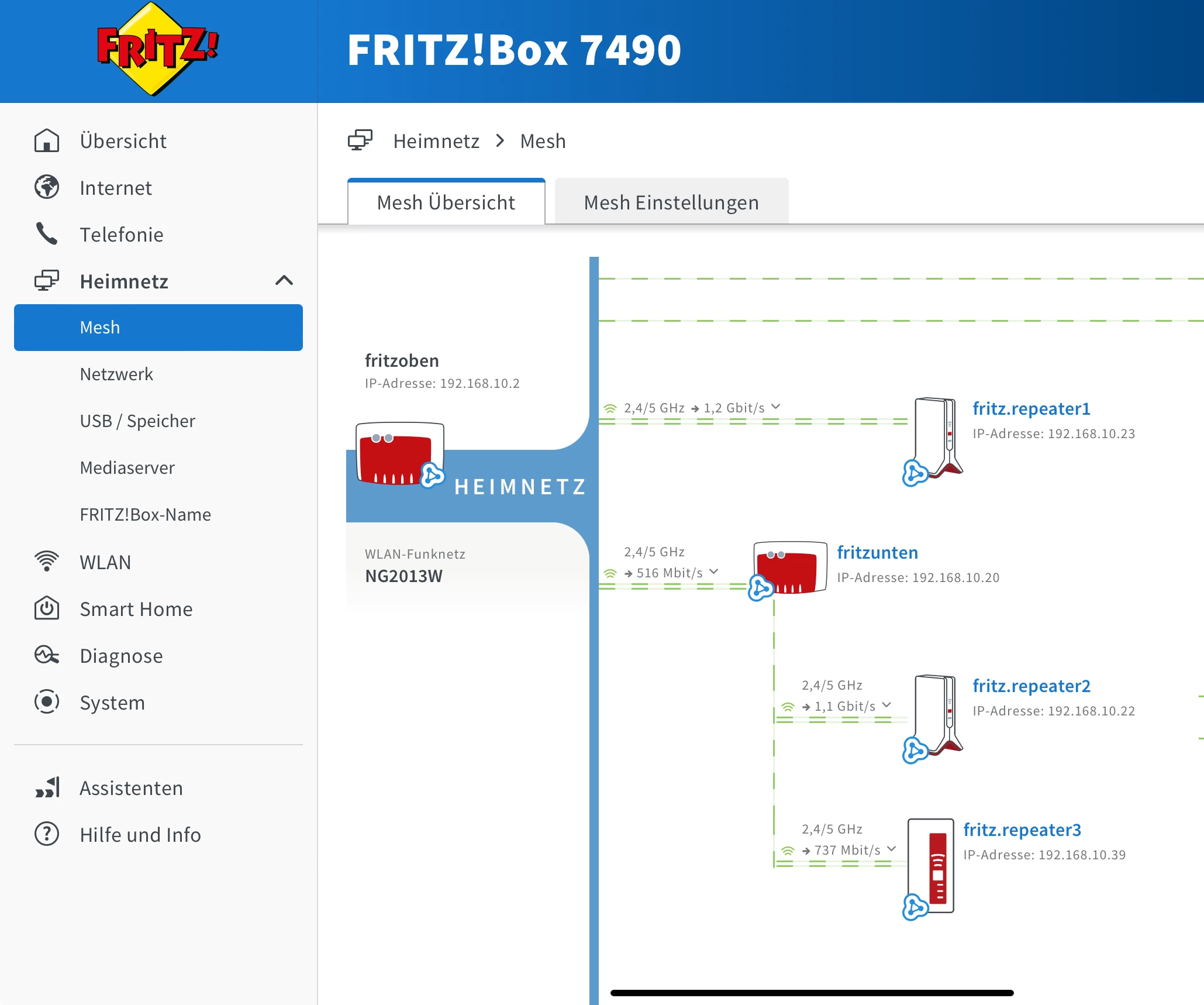Expand the 1,1 Gbit/s connection details
Image resolution: width=1204 pixels, height=1005 pixels.
click(x=887, y=705)
